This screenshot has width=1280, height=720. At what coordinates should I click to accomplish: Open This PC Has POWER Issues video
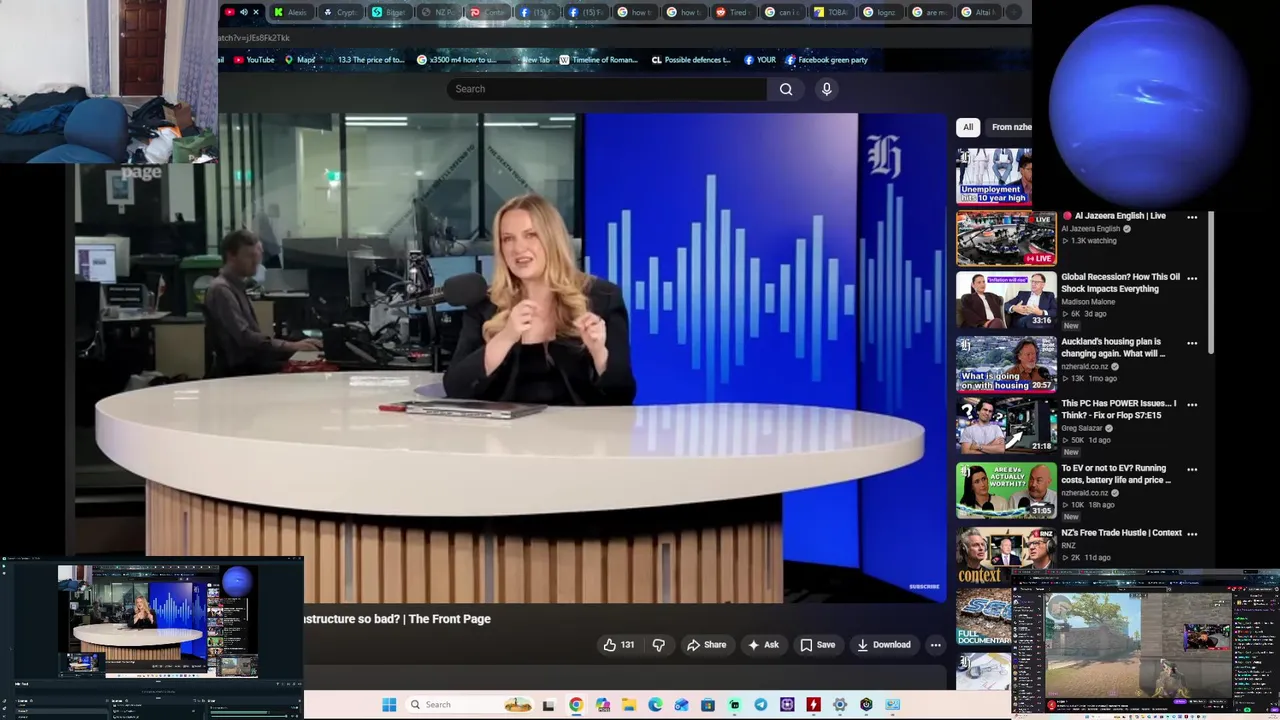pos(1118,409)
